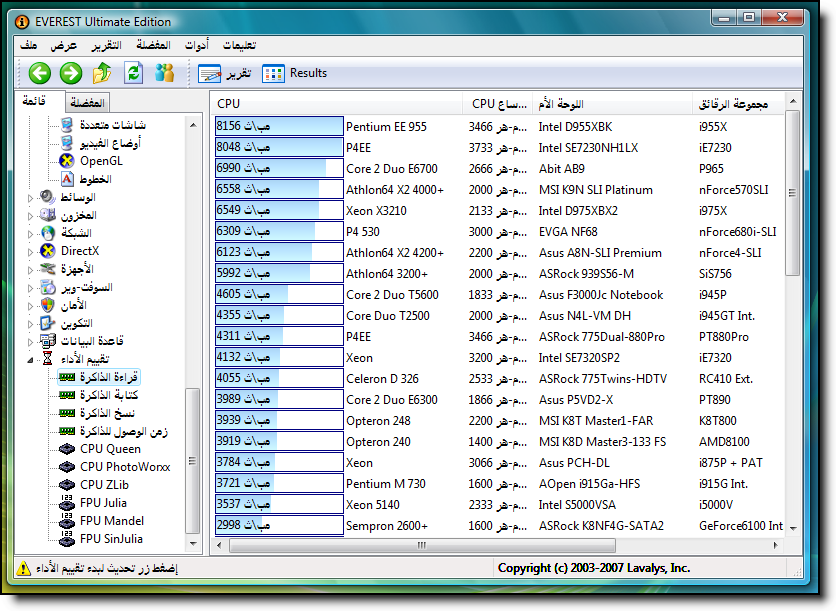Switch to the المفضلة sidebar tab

(88, 102)
